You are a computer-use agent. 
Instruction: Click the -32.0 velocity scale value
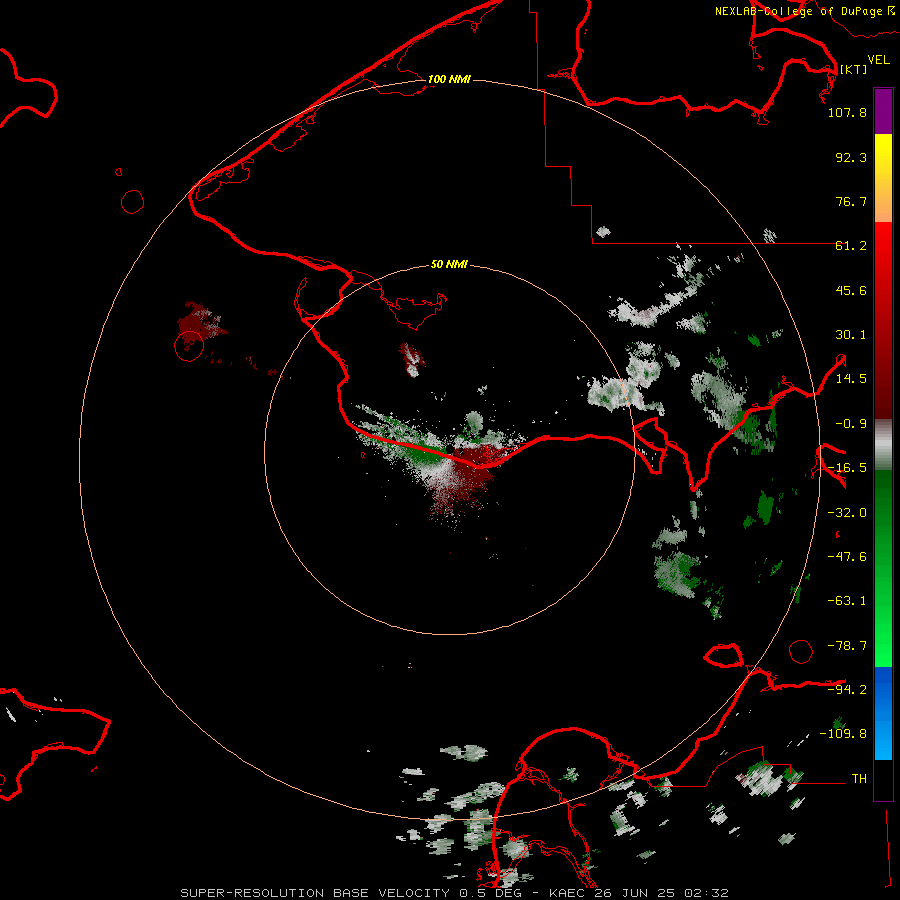pos(847,513)
